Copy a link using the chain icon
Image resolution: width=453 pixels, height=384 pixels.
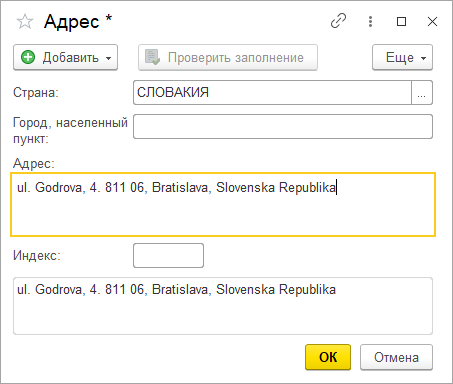click(338, 21)
